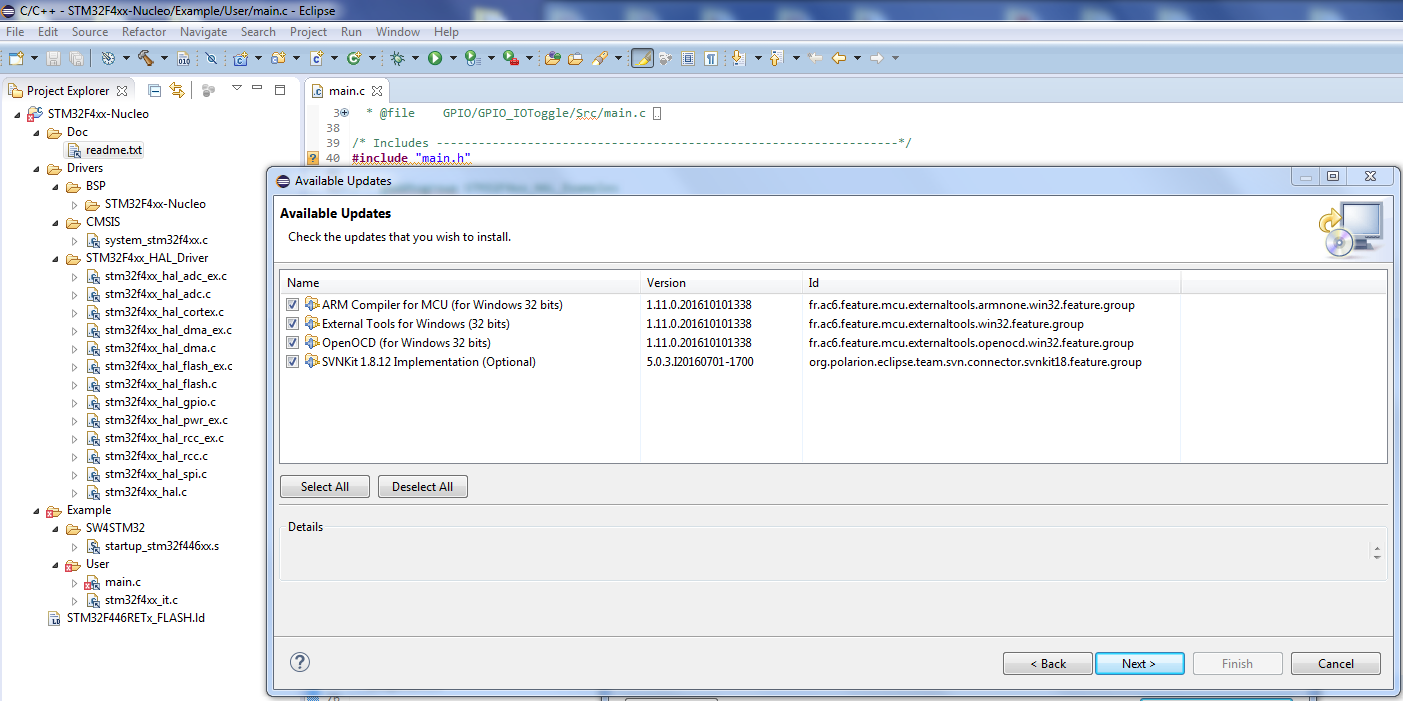The height and width of the screenshot is (701, 1403).
Task: Click the Back button
Action: 1048,663
